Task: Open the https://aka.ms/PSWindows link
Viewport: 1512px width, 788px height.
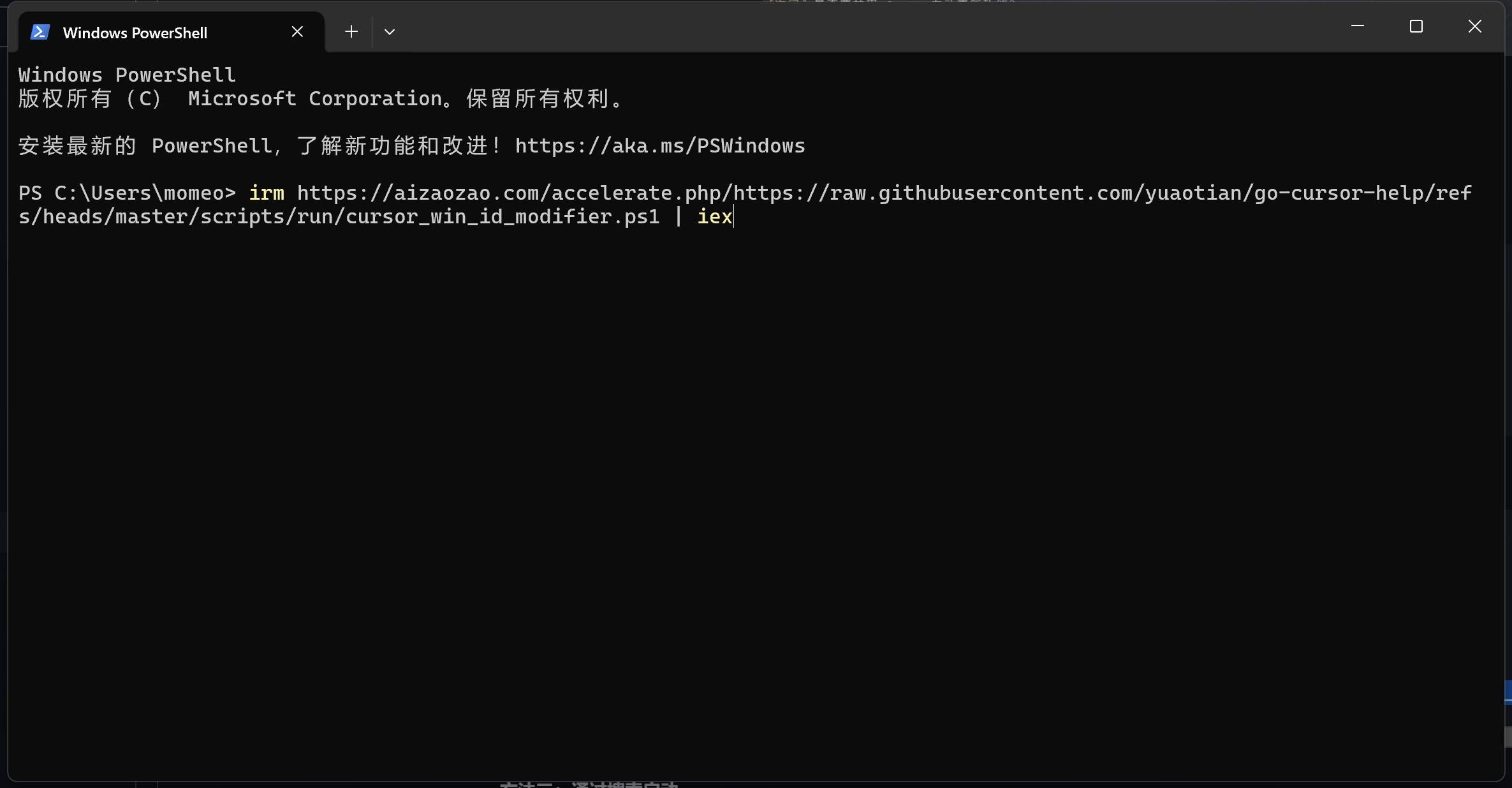Action: pos(659,146)
